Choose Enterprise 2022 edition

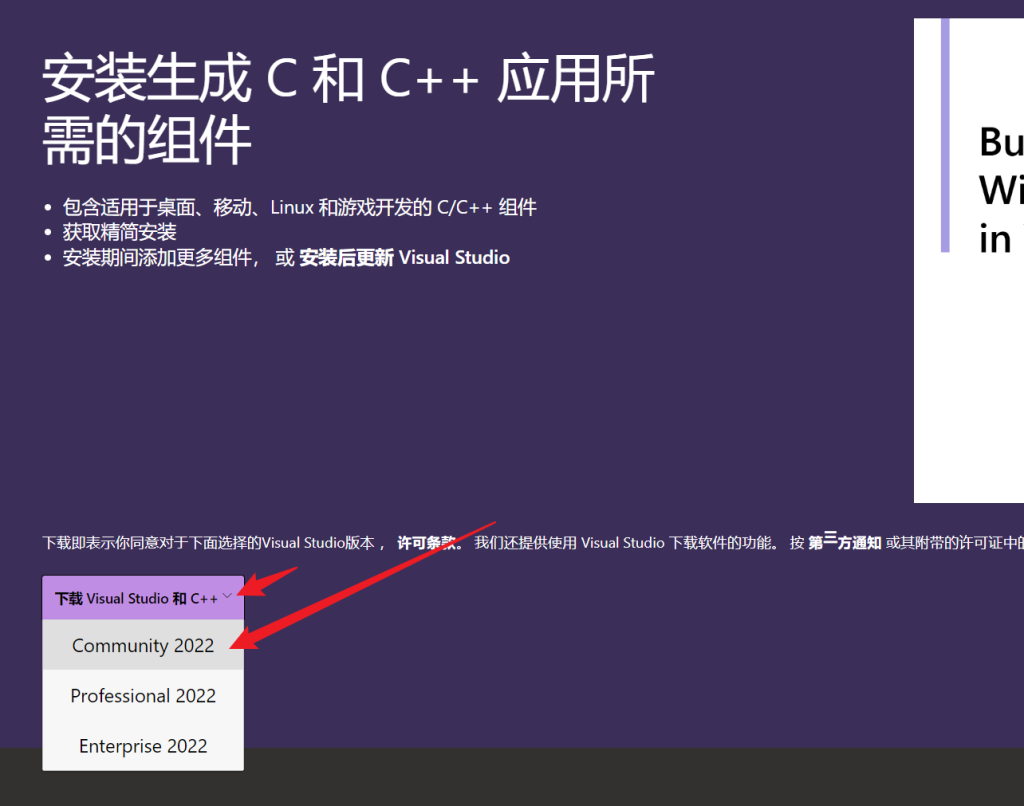(142, 745)
